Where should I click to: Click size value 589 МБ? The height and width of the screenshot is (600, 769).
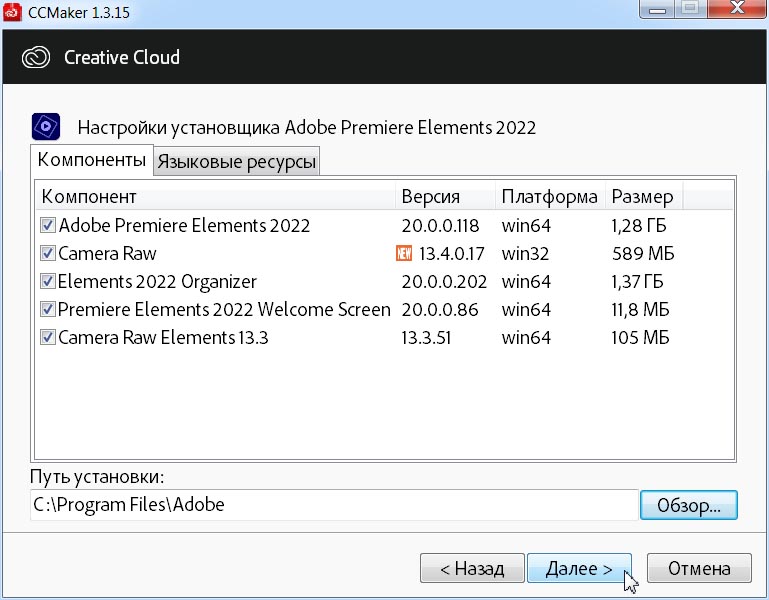click(x=643, y=254)
